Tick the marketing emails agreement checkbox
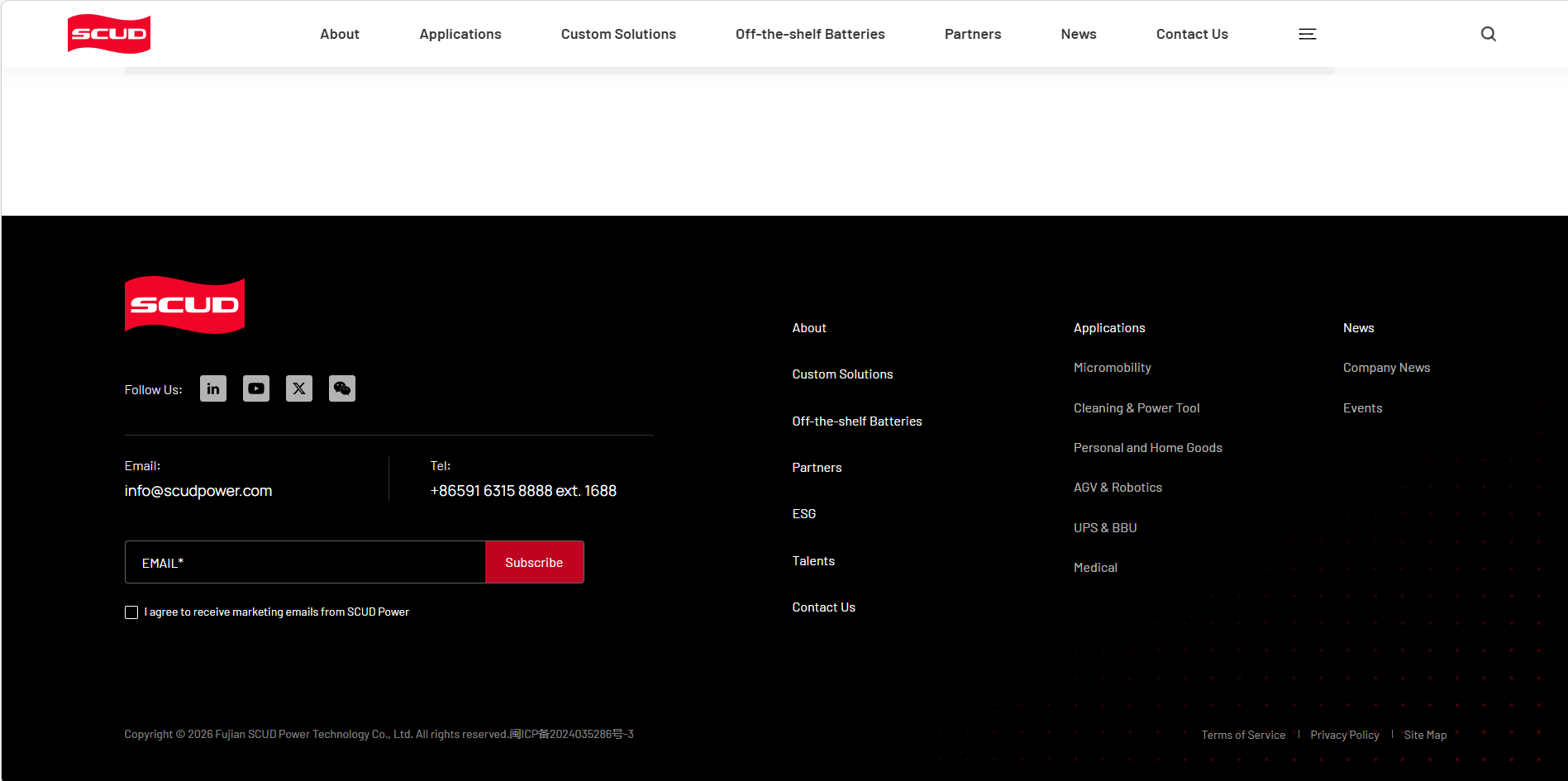The height and width of the screenshot is (781, 1568). [131, 612]
